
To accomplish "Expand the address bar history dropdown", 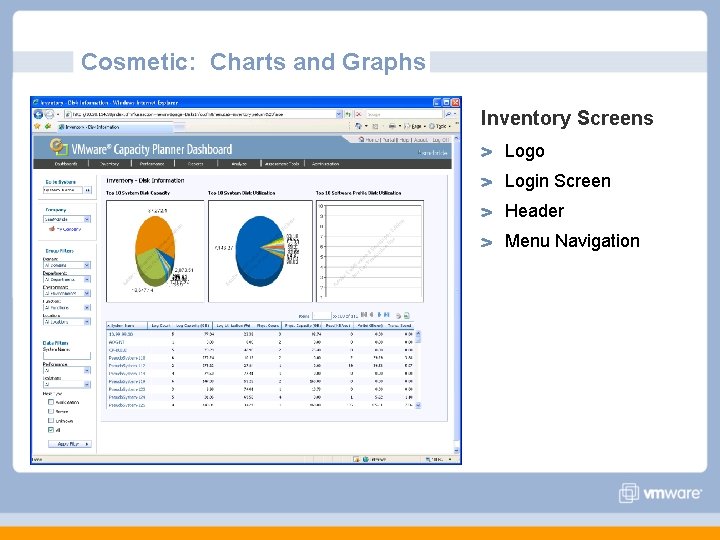I will (339, 114).
